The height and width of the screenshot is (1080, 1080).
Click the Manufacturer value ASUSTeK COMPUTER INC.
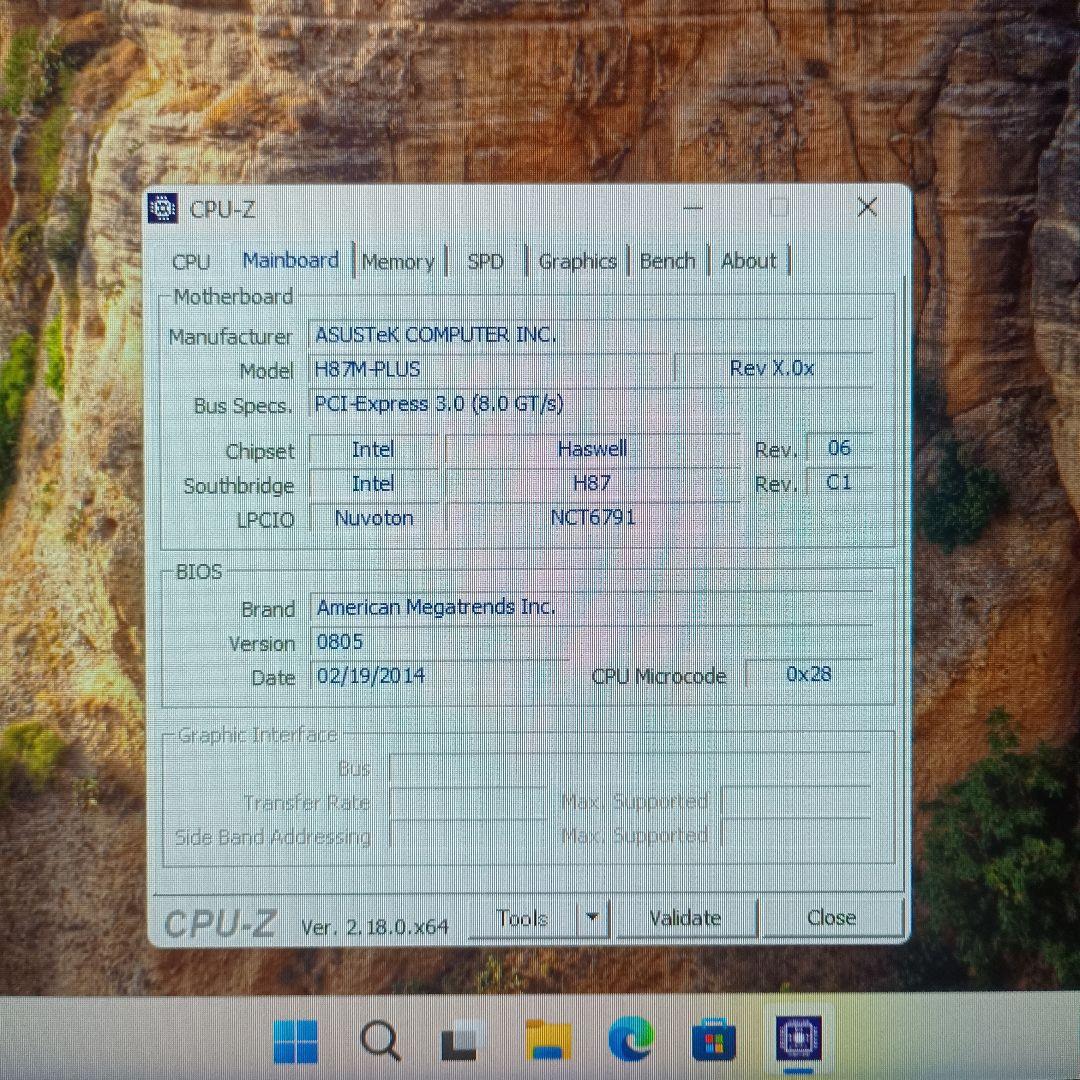591,335
